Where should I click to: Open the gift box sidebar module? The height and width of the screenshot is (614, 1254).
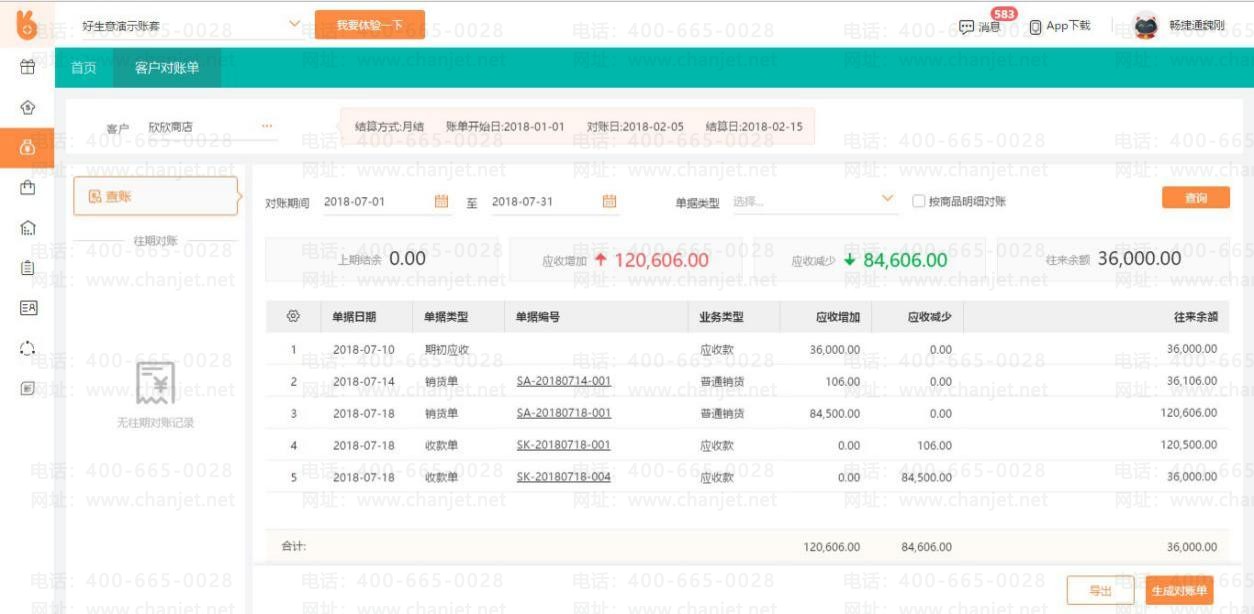(27, 68)
